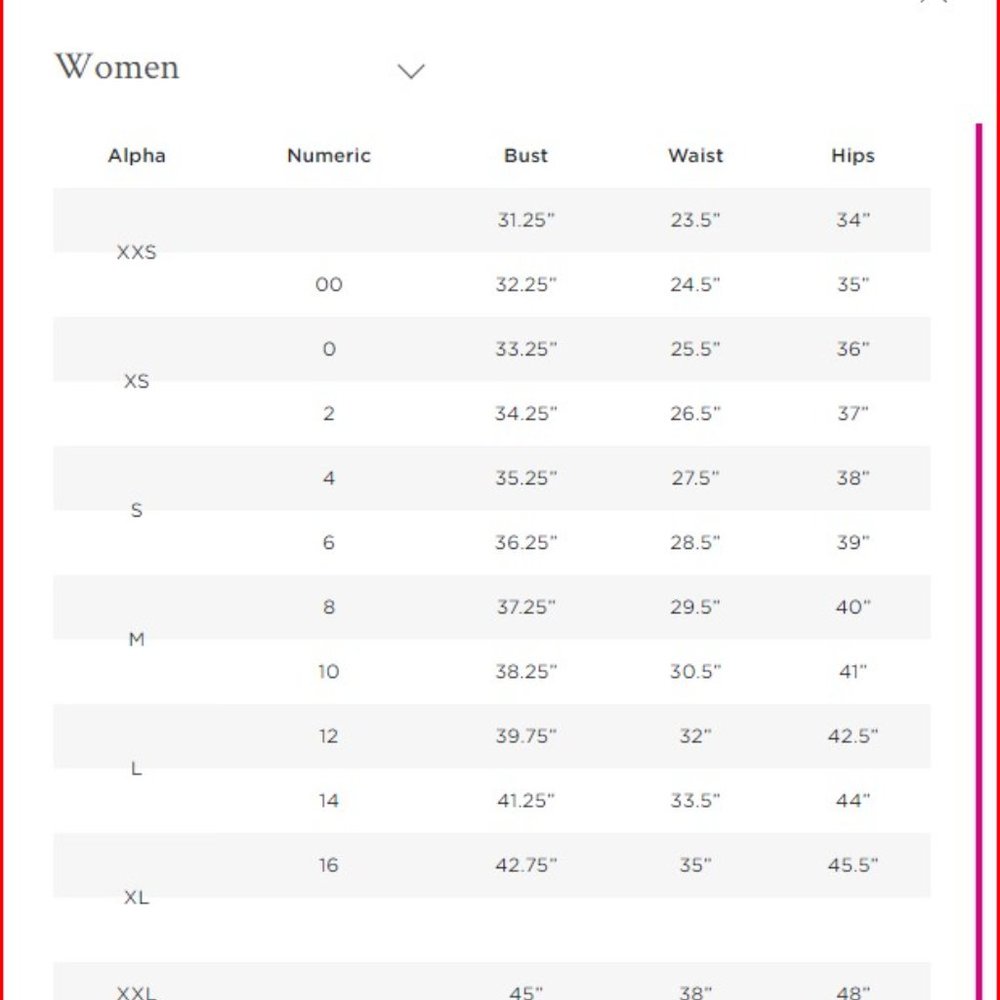Screen dimensions: 1000x1000
Task: Click the Waist column header
Action: click(x=695, y=156)
